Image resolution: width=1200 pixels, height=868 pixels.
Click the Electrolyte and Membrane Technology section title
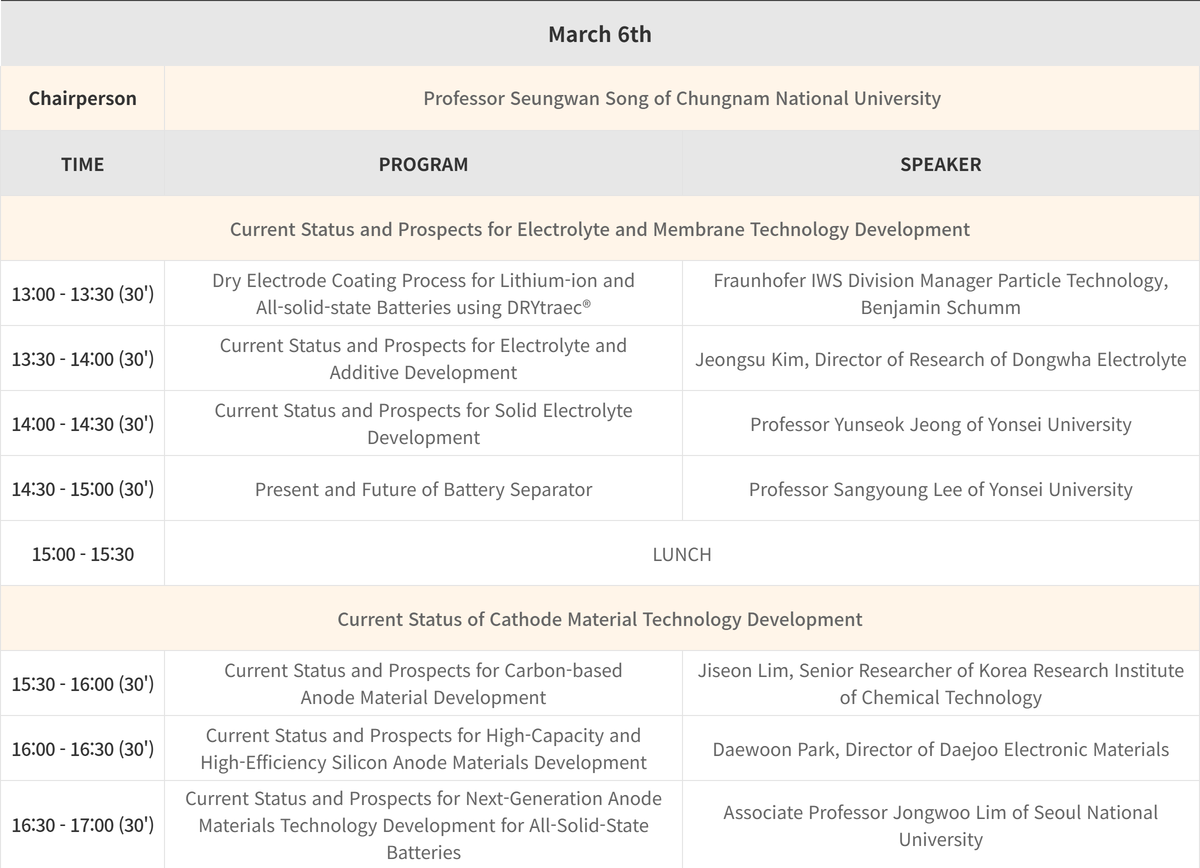(599, 229)
